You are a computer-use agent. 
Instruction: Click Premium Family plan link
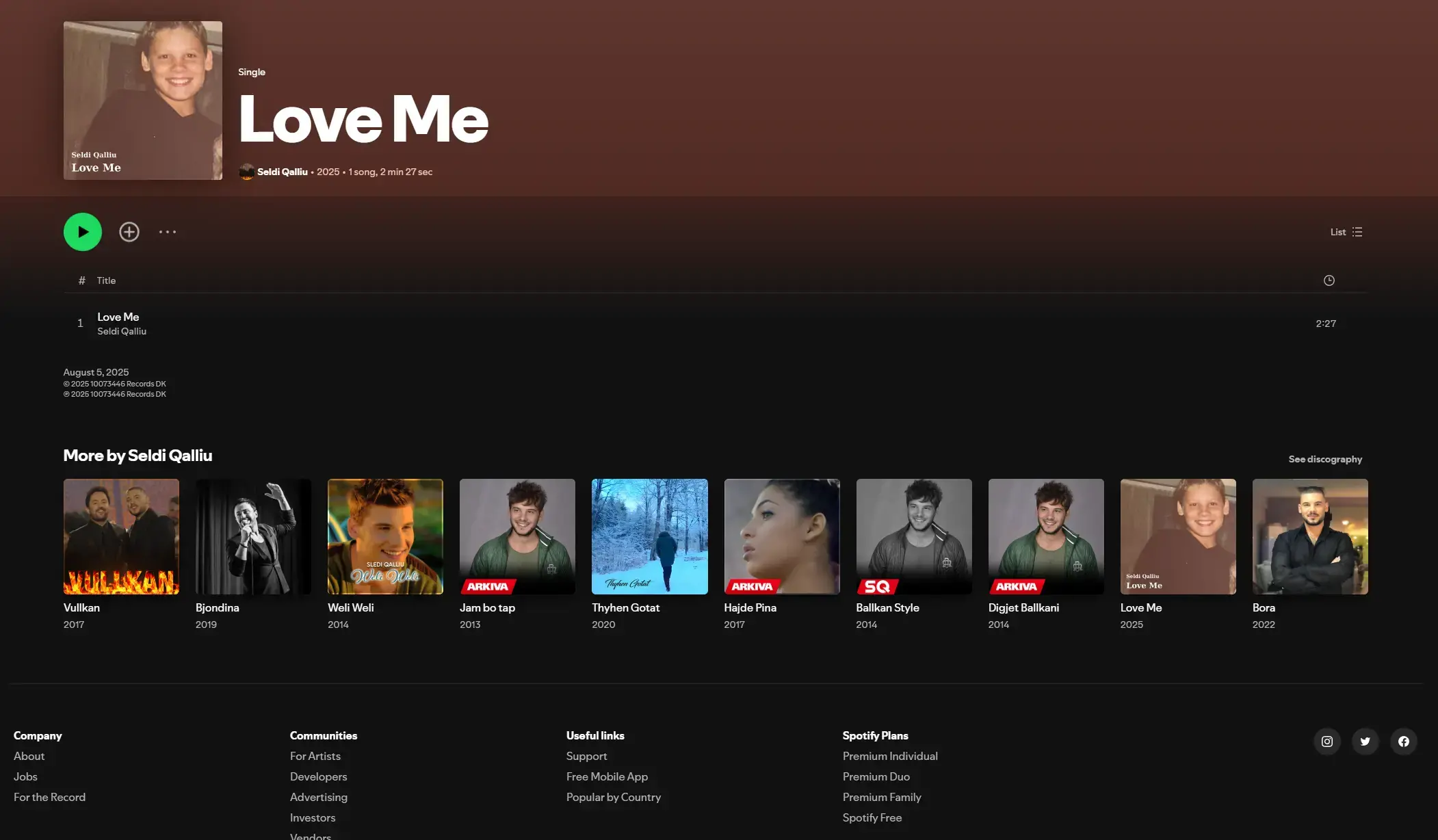[x=881, y=797]
